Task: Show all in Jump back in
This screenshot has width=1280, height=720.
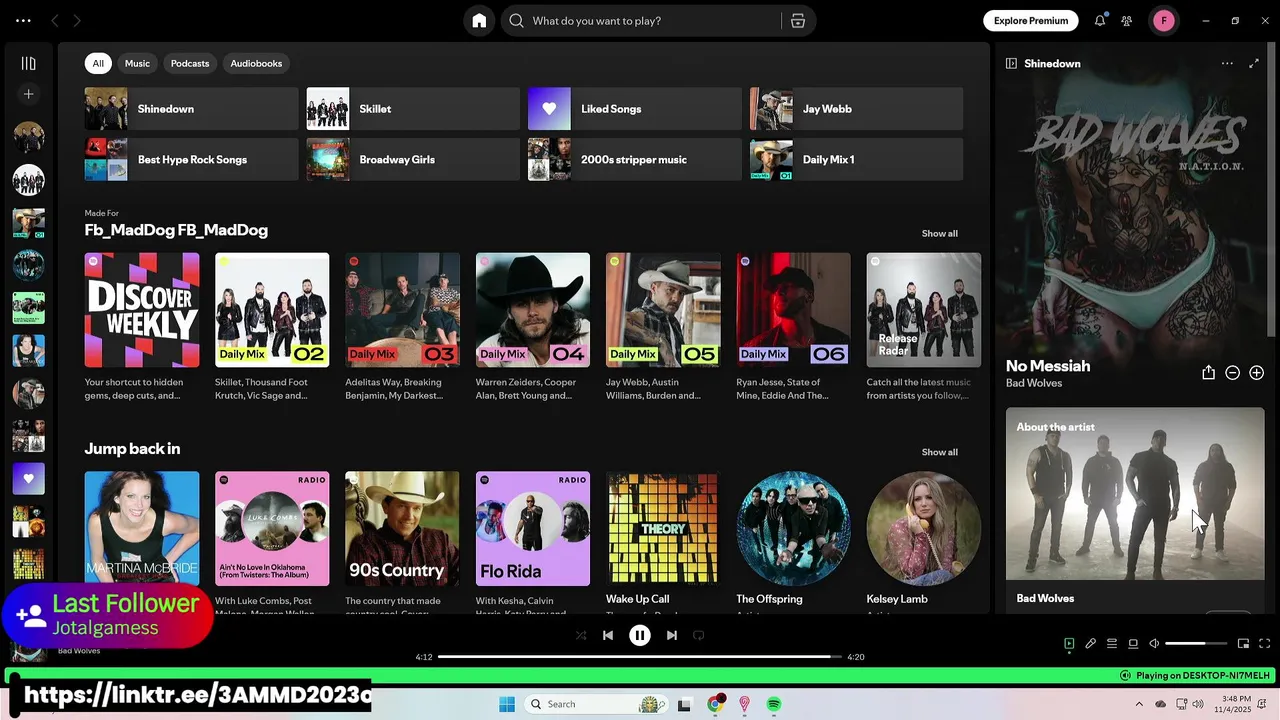Action: 939,452
